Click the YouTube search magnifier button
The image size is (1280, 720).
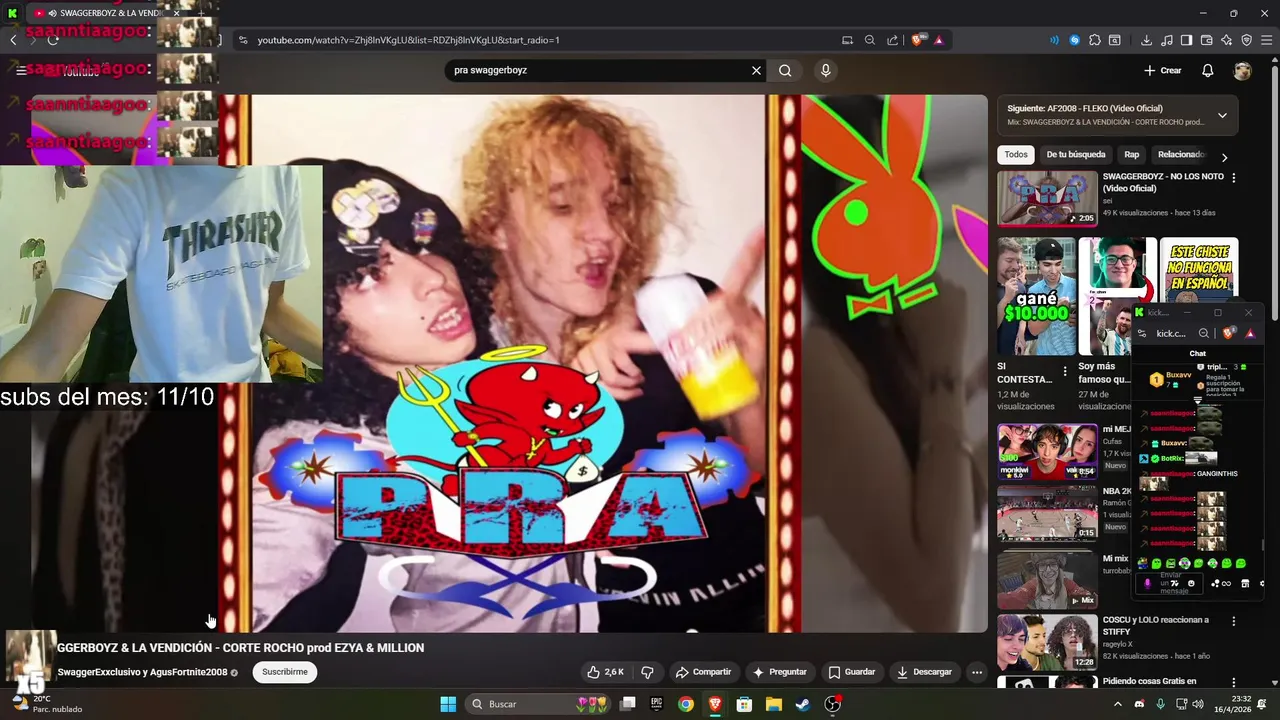tap(785, 70)
